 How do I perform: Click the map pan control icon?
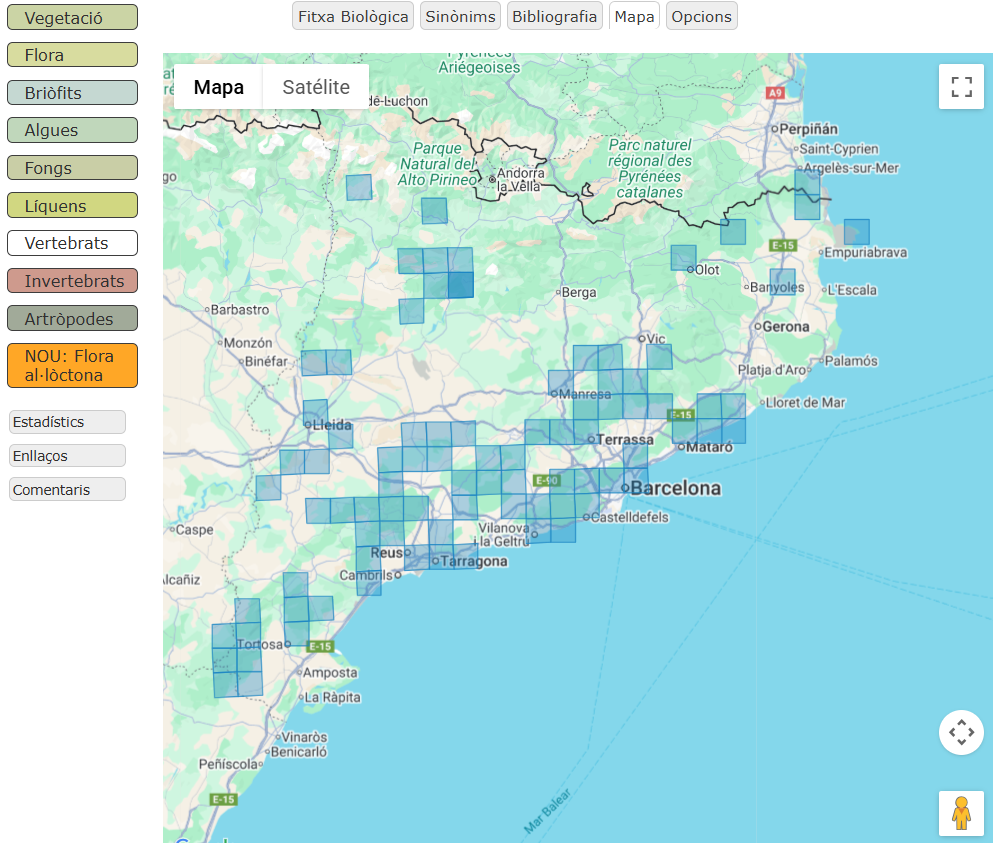coord(960,732)
